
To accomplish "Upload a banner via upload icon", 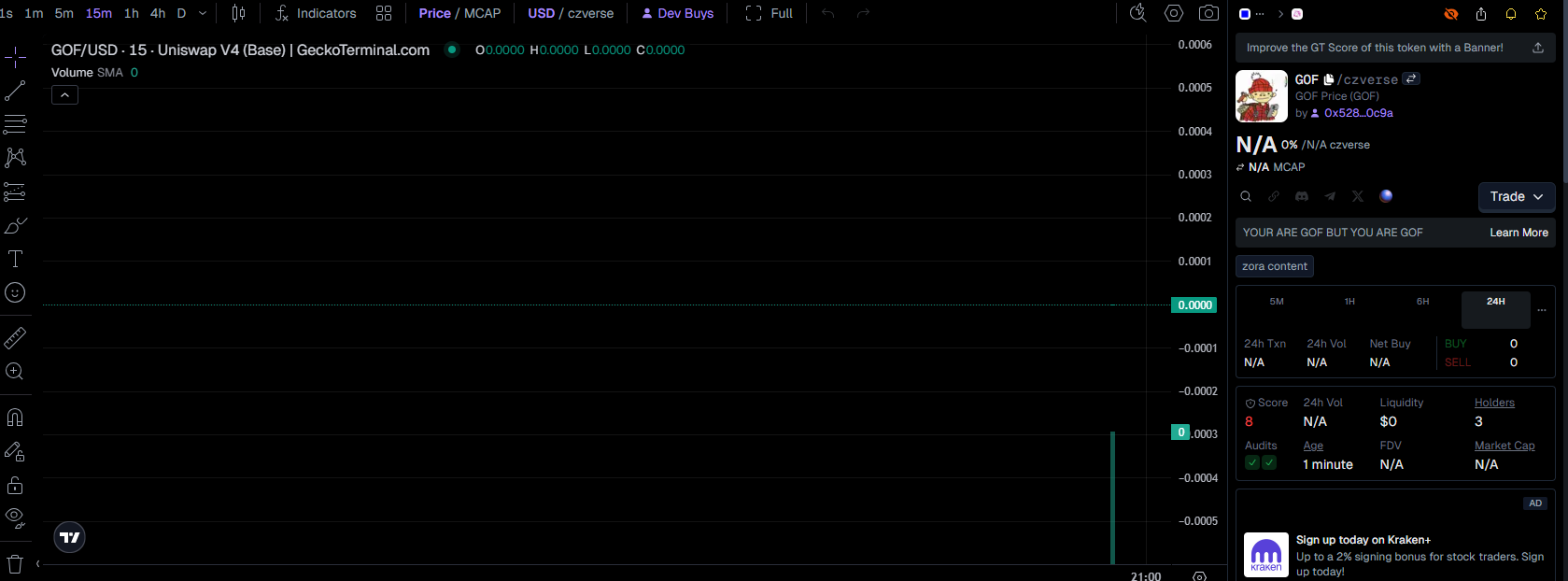I will point(1538,48).
